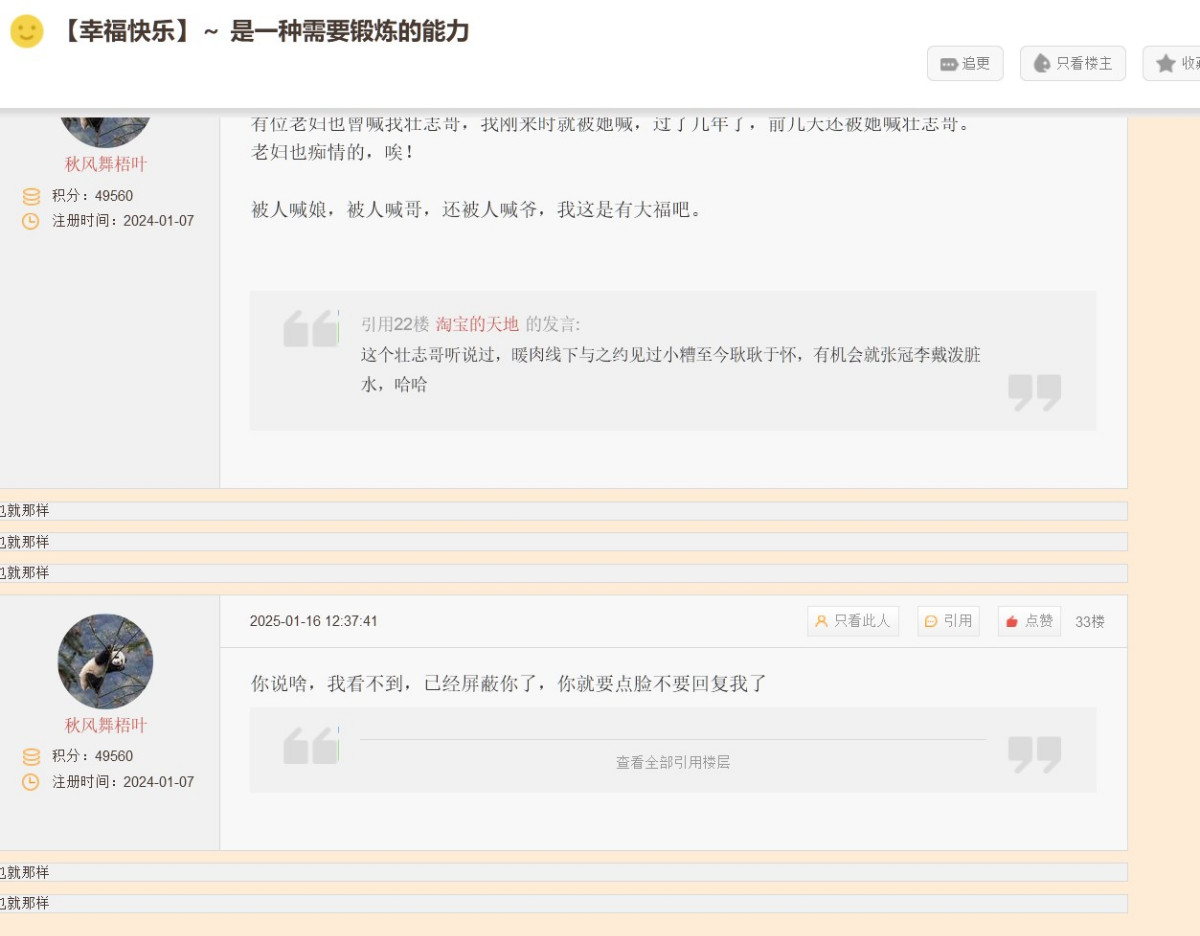
Task: Click the opening quote mark in the 22楼 quote
Action: click(x=310, y=328)
